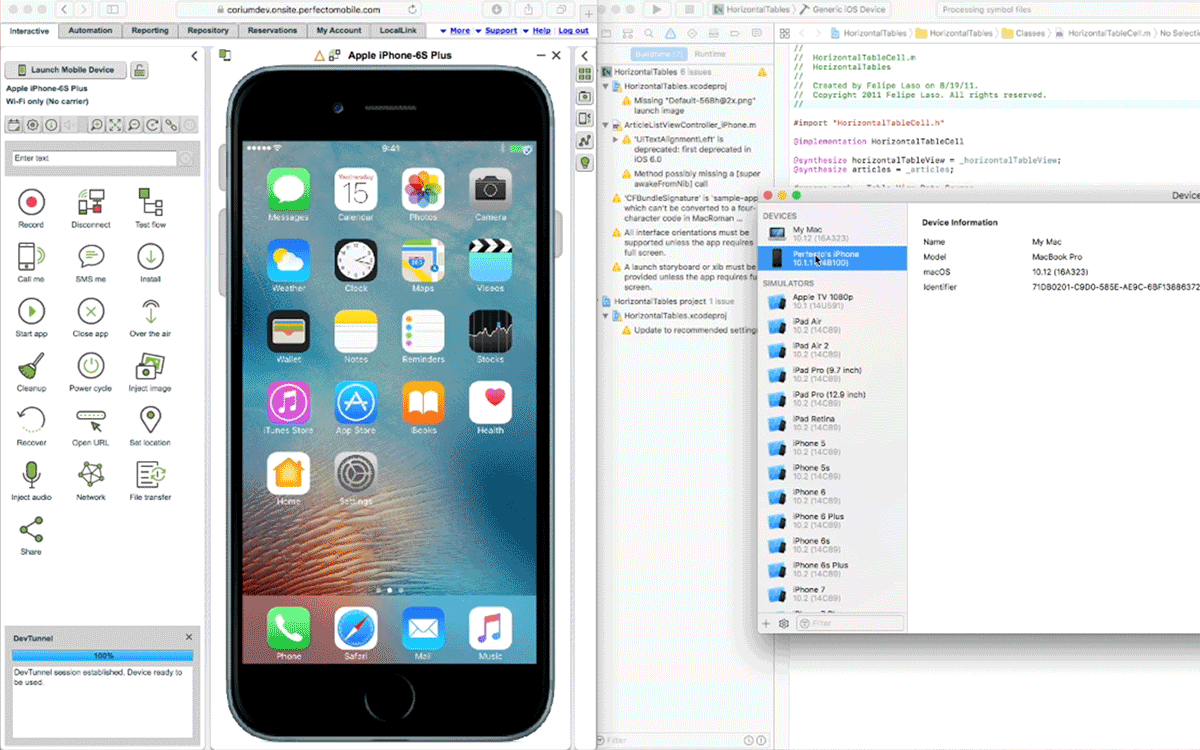The height and width of the screenshot is (750, 1200).
Task: Tap the Maps app on iPhone
Action: [423, 260]
